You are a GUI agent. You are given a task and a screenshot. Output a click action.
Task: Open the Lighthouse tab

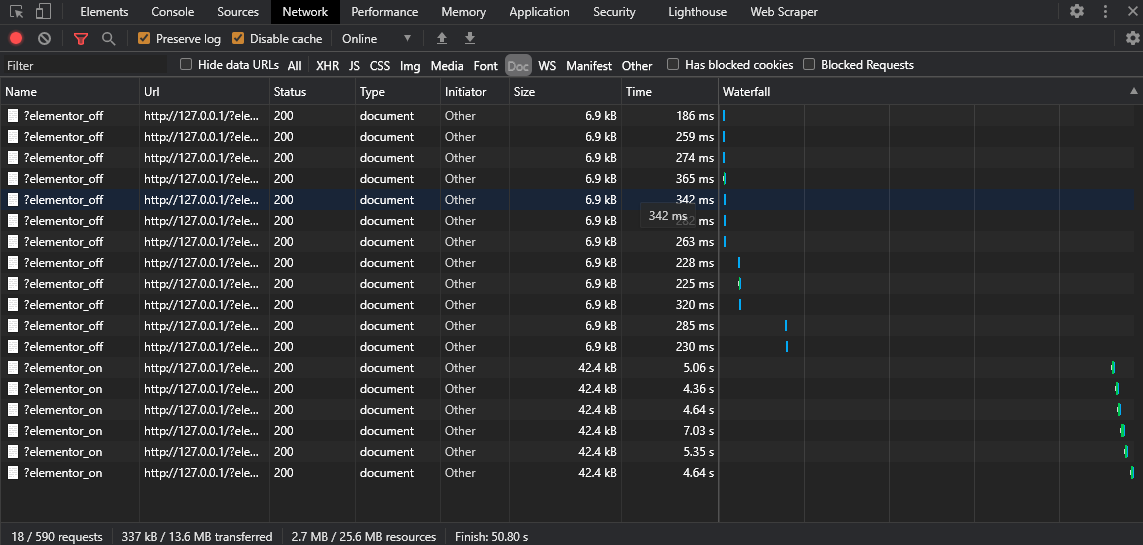[x=698, y=12]
